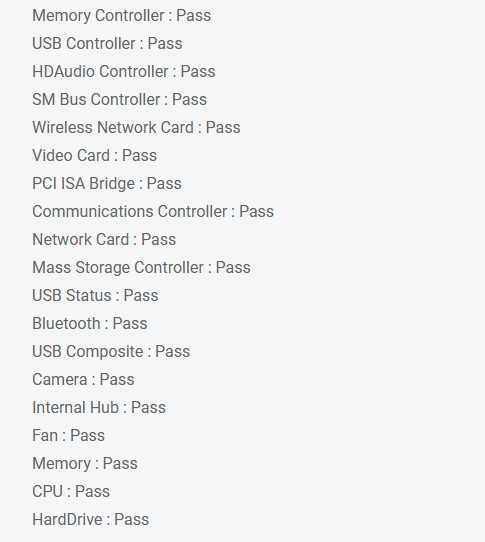Select the Communications Controller : Pass line
Viewport: 485px width, 542px height.
(x=153, y=212)
